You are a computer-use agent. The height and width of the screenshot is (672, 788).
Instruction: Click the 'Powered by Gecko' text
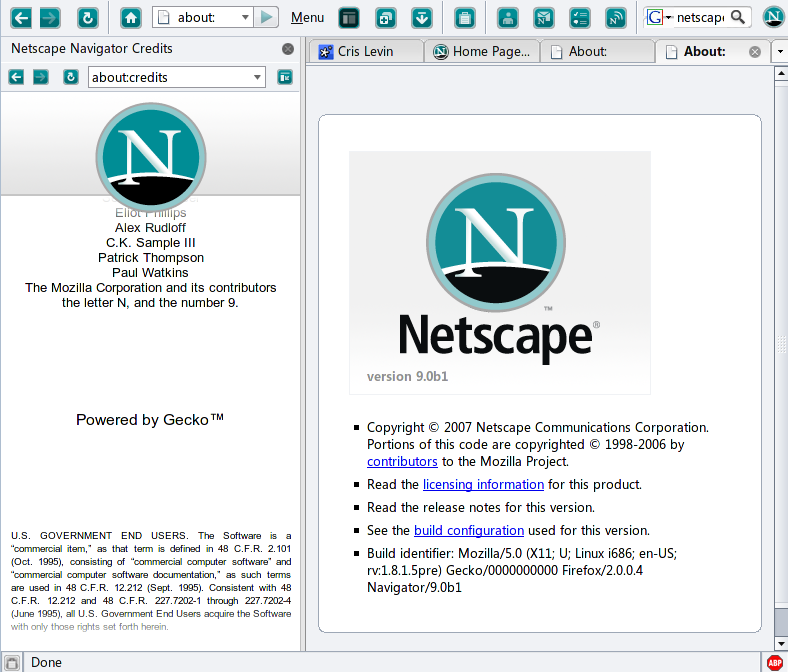150,419
